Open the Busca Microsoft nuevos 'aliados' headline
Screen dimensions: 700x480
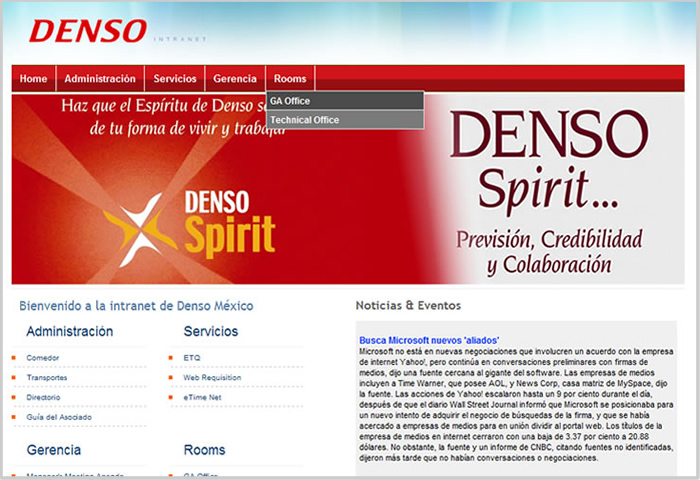coord(429,340)
